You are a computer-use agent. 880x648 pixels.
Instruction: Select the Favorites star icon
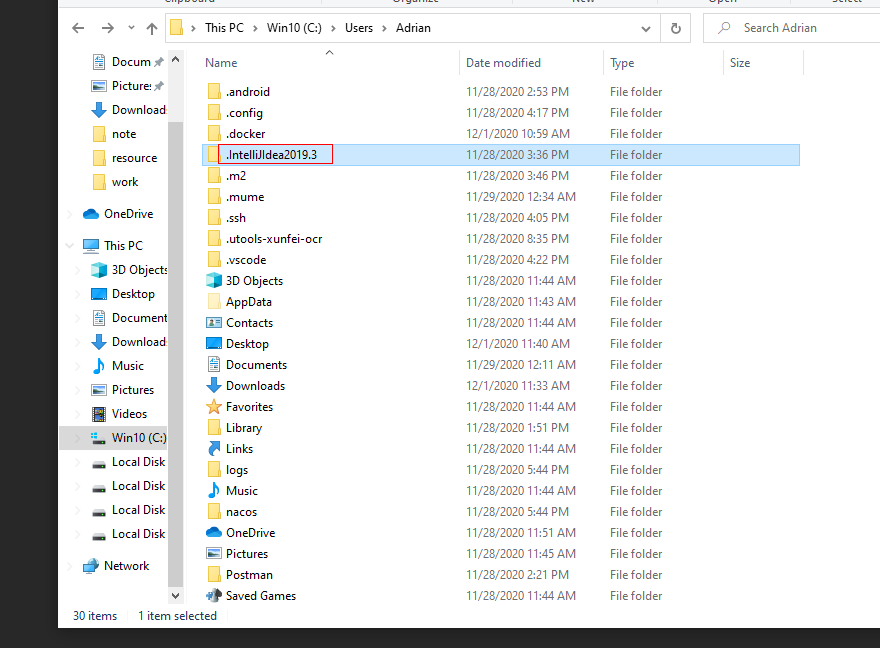214,407
